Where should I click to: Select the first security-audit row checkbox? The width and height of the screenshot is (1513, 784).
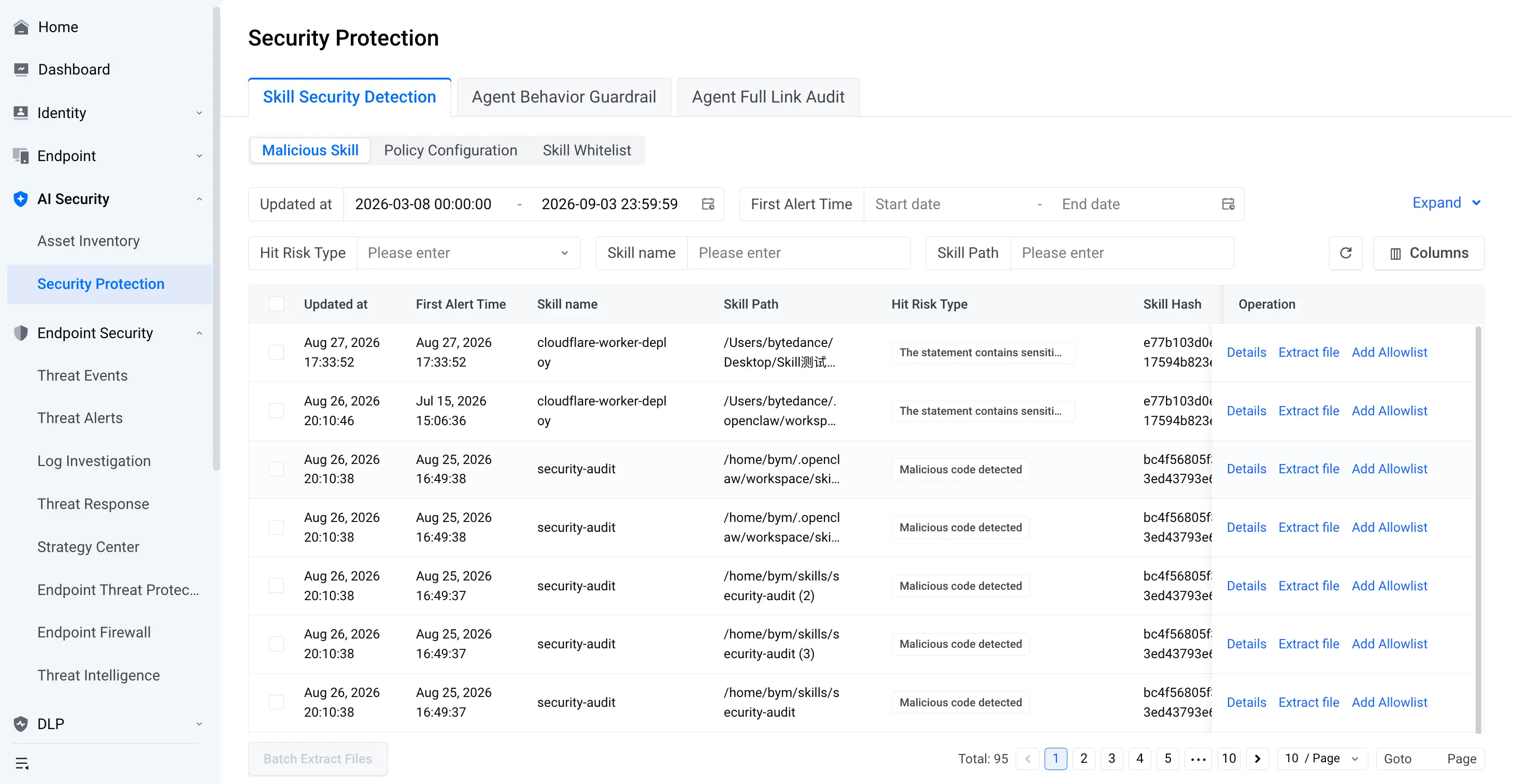(276, 469)
